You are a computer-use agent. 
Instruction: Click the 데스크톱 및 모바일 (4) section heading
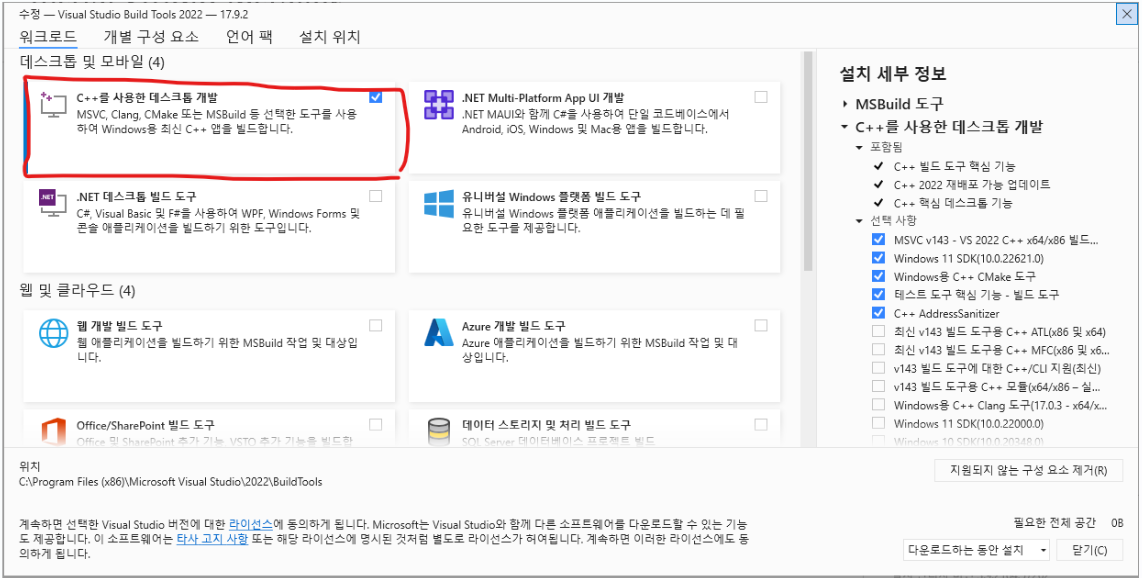(92, 63)
